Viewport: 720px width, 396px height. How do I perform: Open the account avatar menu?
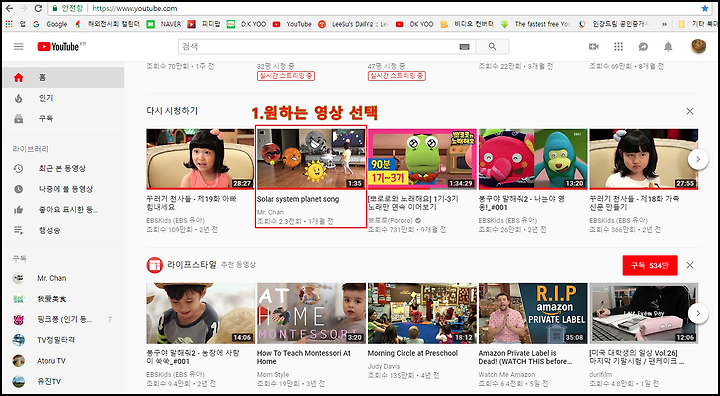[698, 46]
